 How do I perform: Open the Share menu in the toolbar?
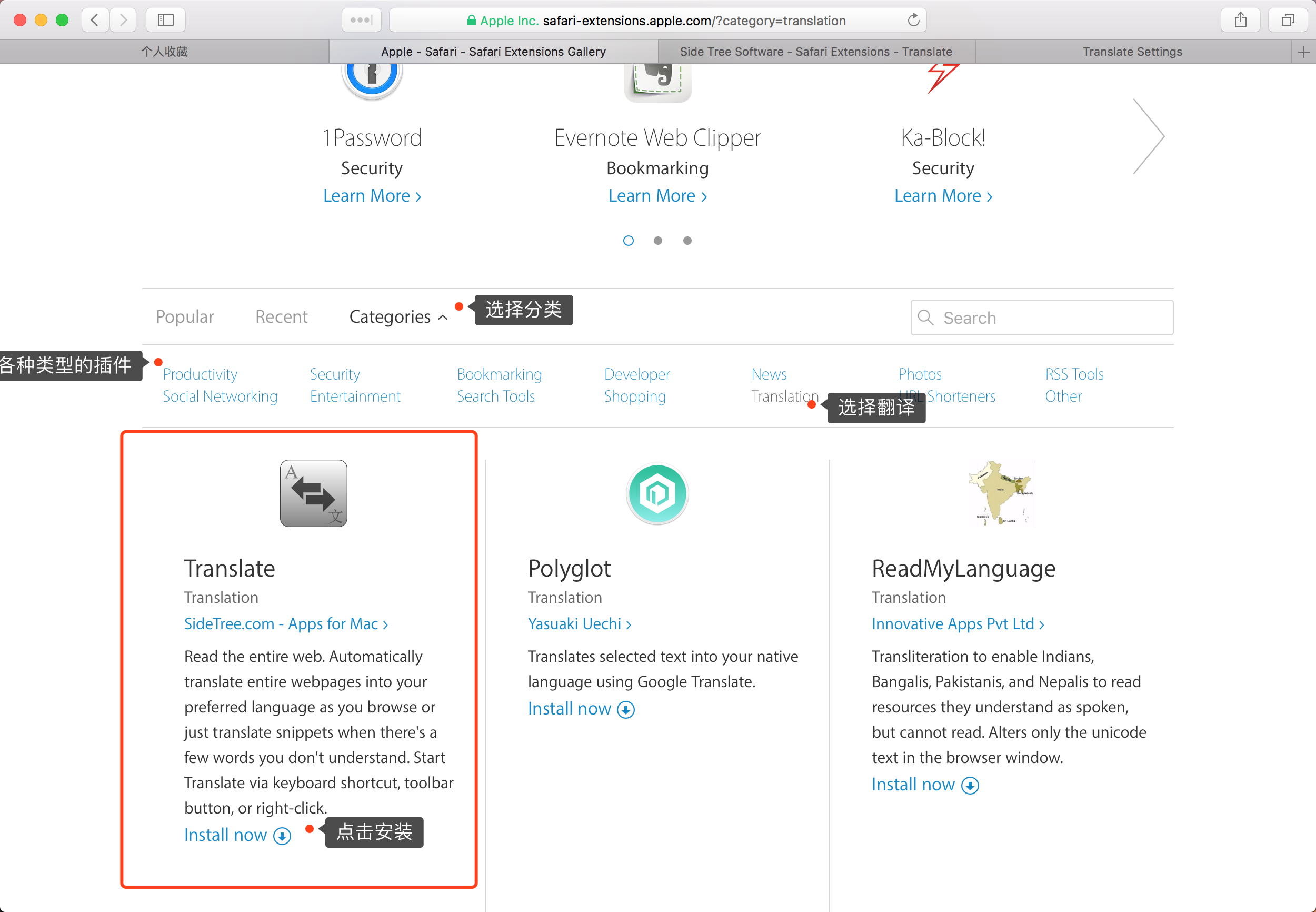coord(1240,20)
